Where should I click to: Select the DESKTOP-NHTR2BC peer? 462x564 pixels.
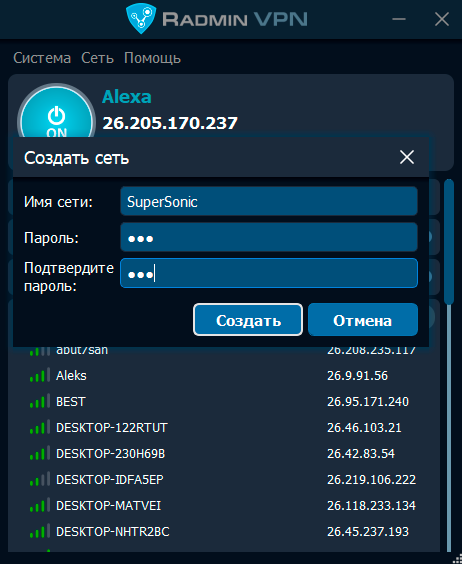[223, 532]
